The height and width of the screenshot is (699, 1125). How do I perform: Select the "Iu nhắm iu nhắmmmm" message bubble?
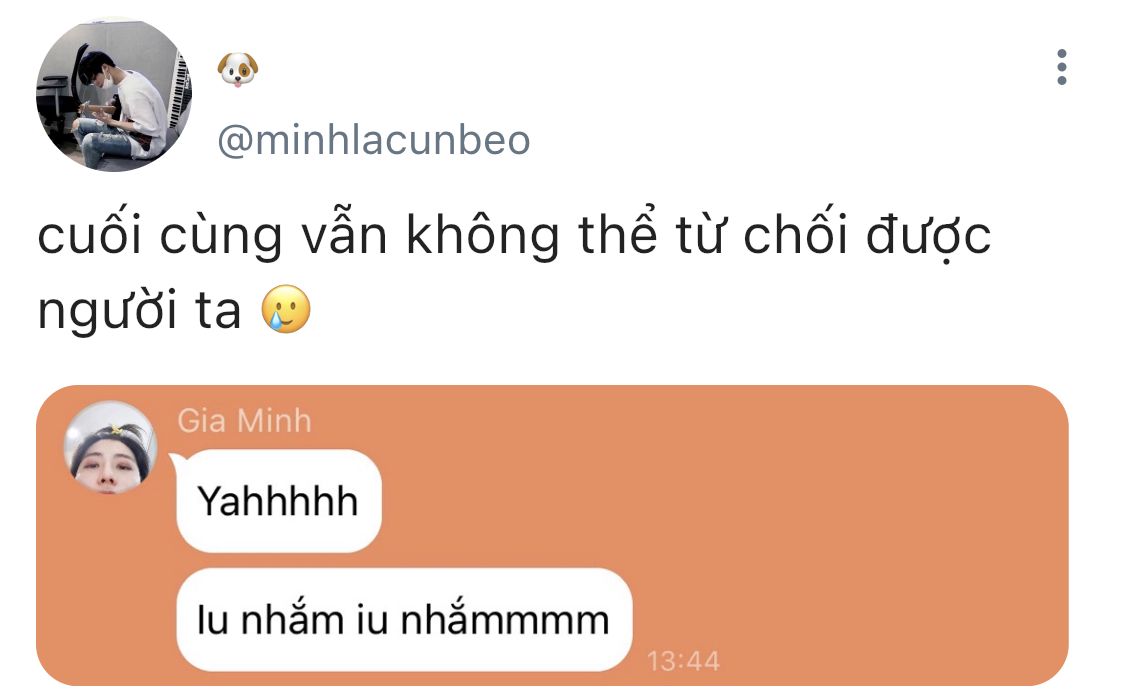click(x=404, y=620)
